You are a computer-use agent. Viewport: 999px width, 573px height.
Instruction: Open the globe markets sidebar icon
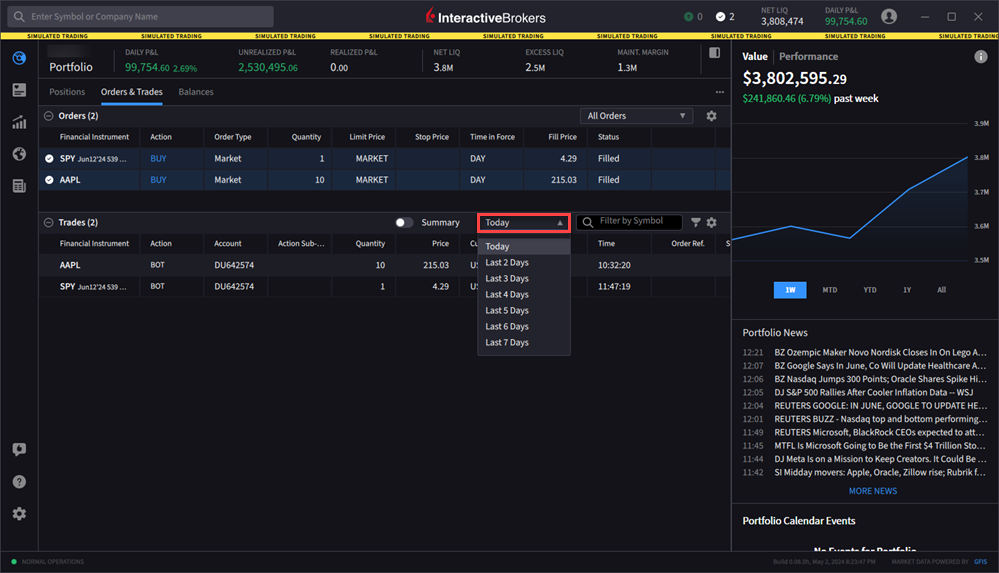(x=19, y=154)
